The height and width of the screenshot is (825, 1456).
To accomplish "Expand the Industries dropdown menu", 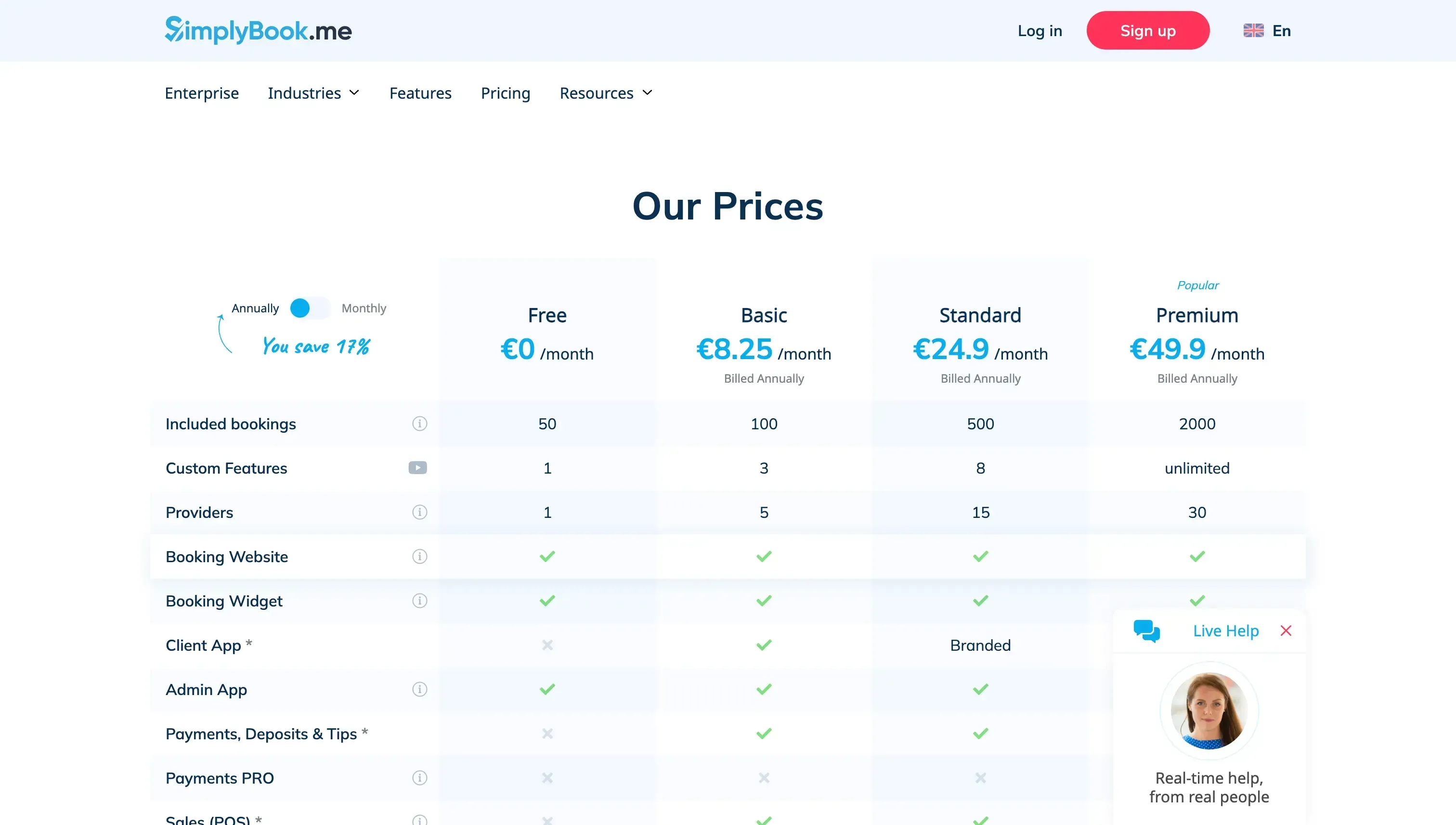I will pyautogui.click(x=313, y=93).
